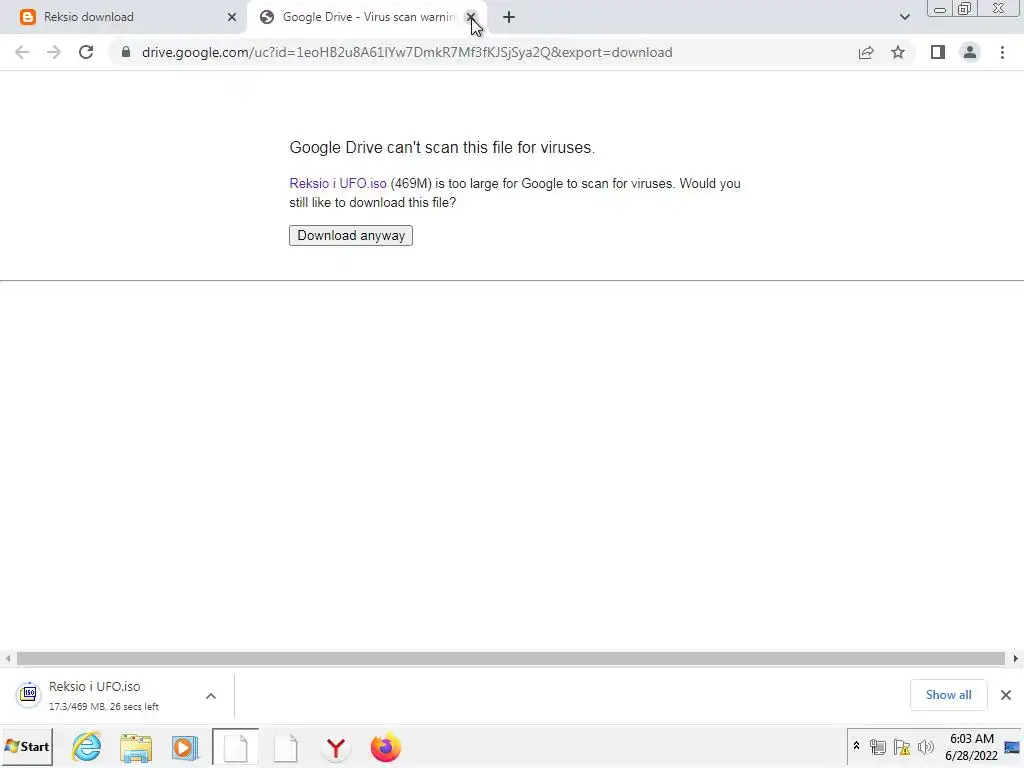This screenshot has width=1024, height=768.
Task: Select the active blank-page taskbar item
Action: pyautogui.click(x=235, y=747)
